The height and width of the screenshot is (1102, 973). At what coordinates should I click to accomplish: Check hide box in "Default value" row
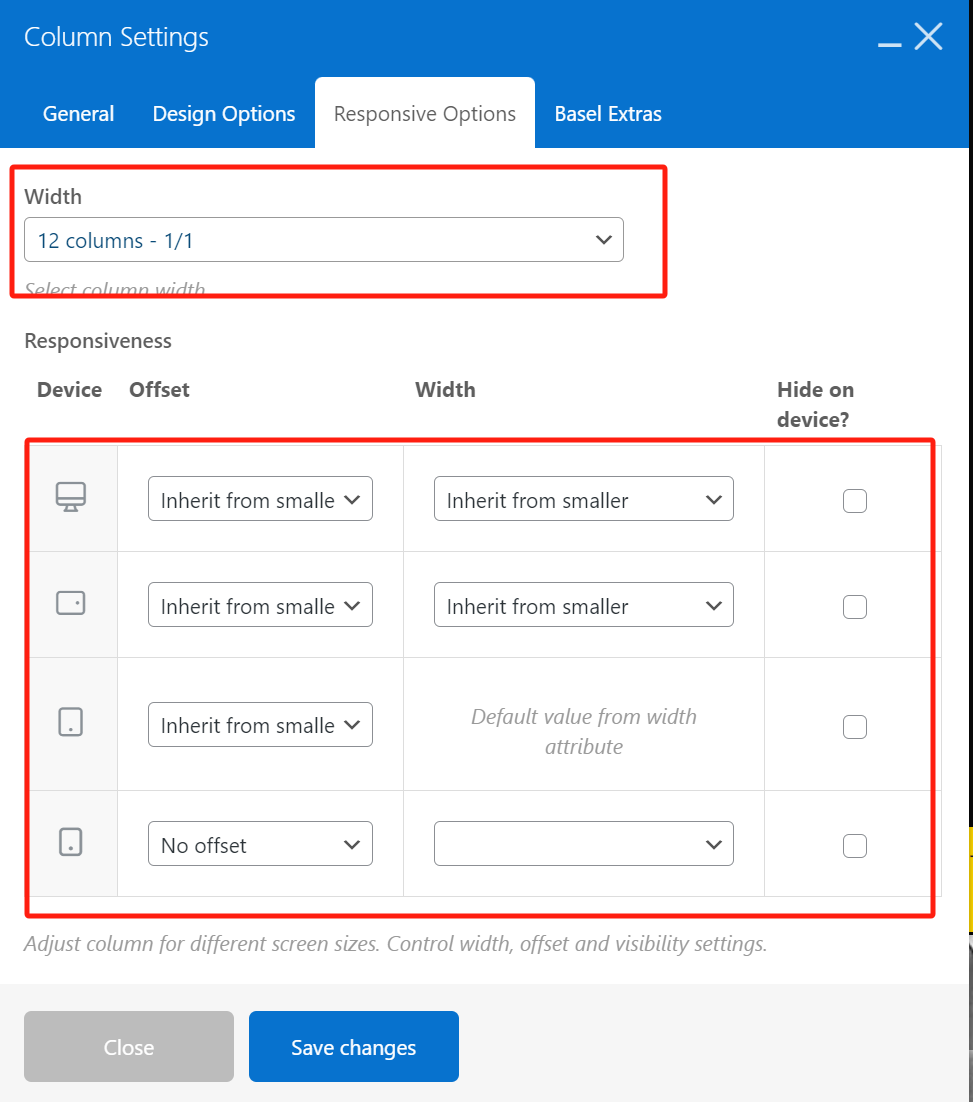pos(854,726)
